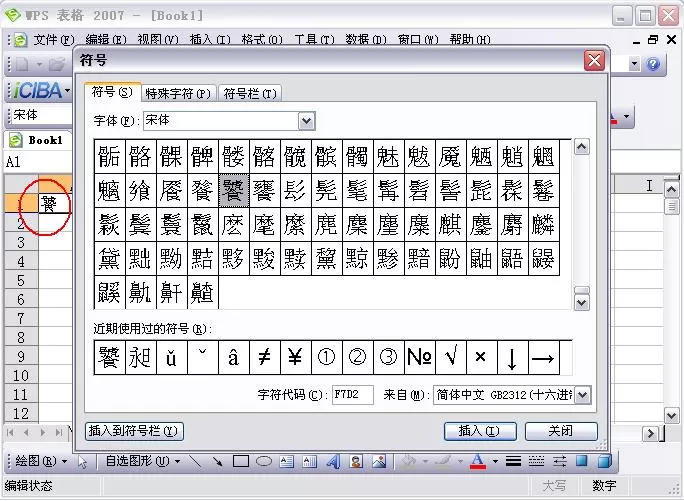The image size is (684, 501).
Task: Pick the Arrow line drawing tool
Action: click(x=217, y=461)
